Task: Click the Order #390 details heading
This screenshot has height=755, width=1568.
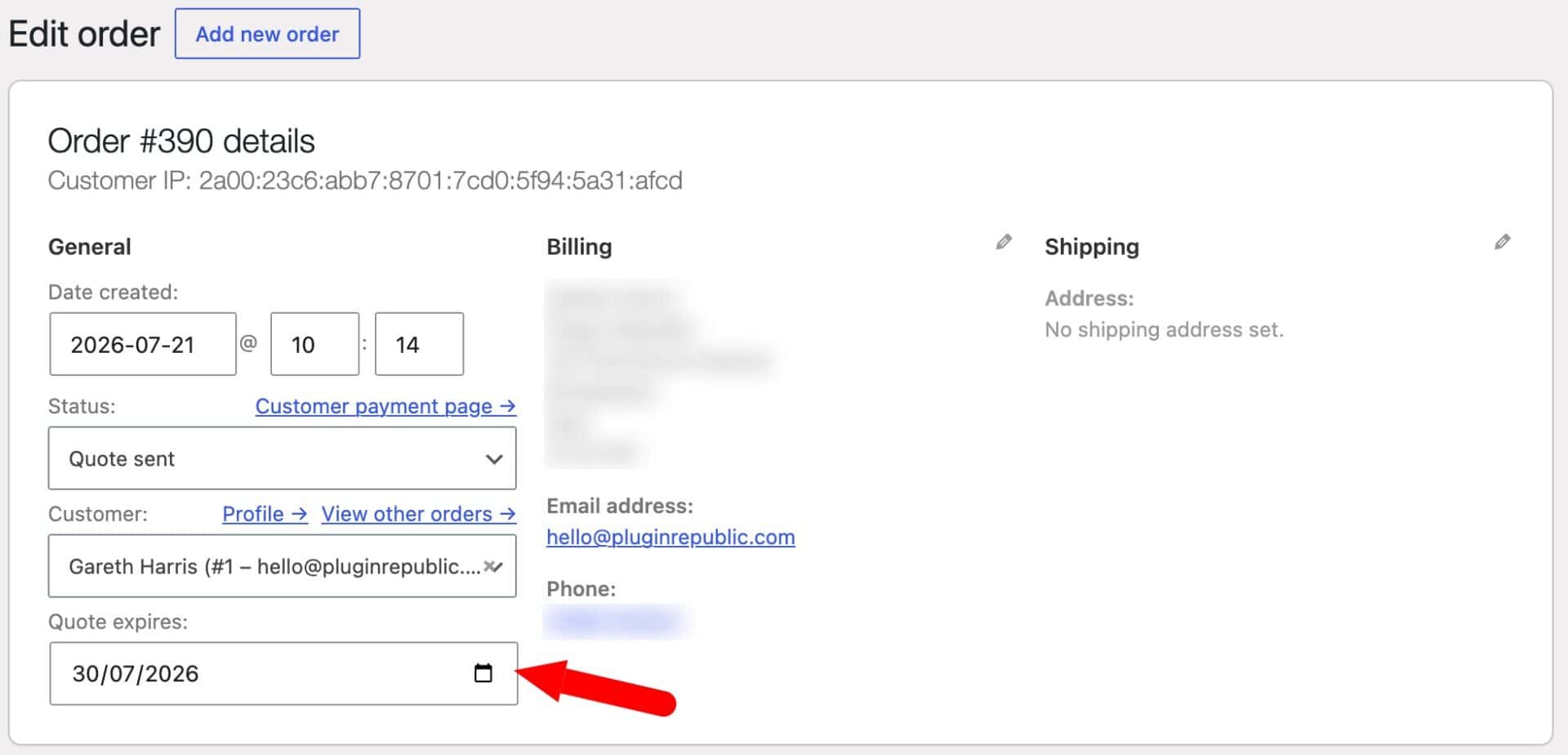Action: coord(181,141)
